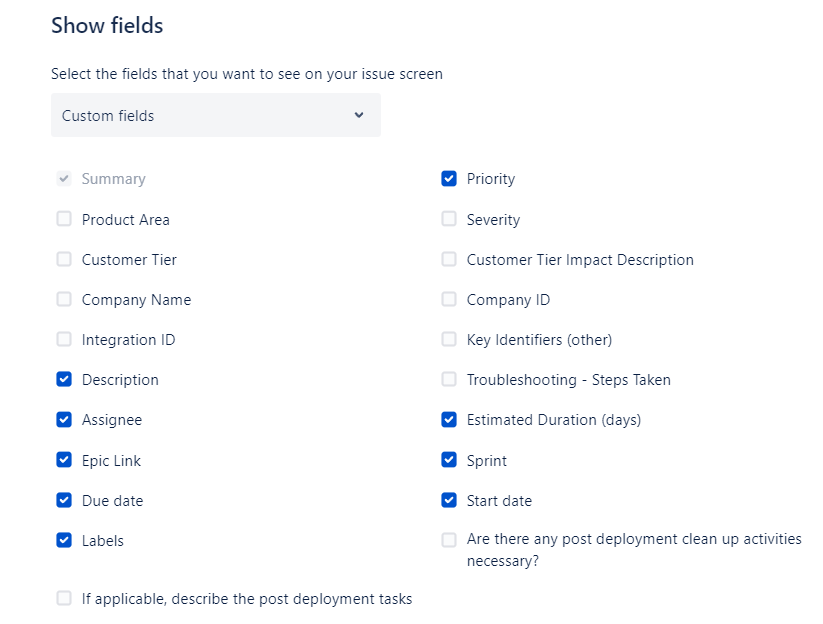Disable the Assignee checkbox
Viewport: 823px width, 624px height.
(x=64, y=419)
